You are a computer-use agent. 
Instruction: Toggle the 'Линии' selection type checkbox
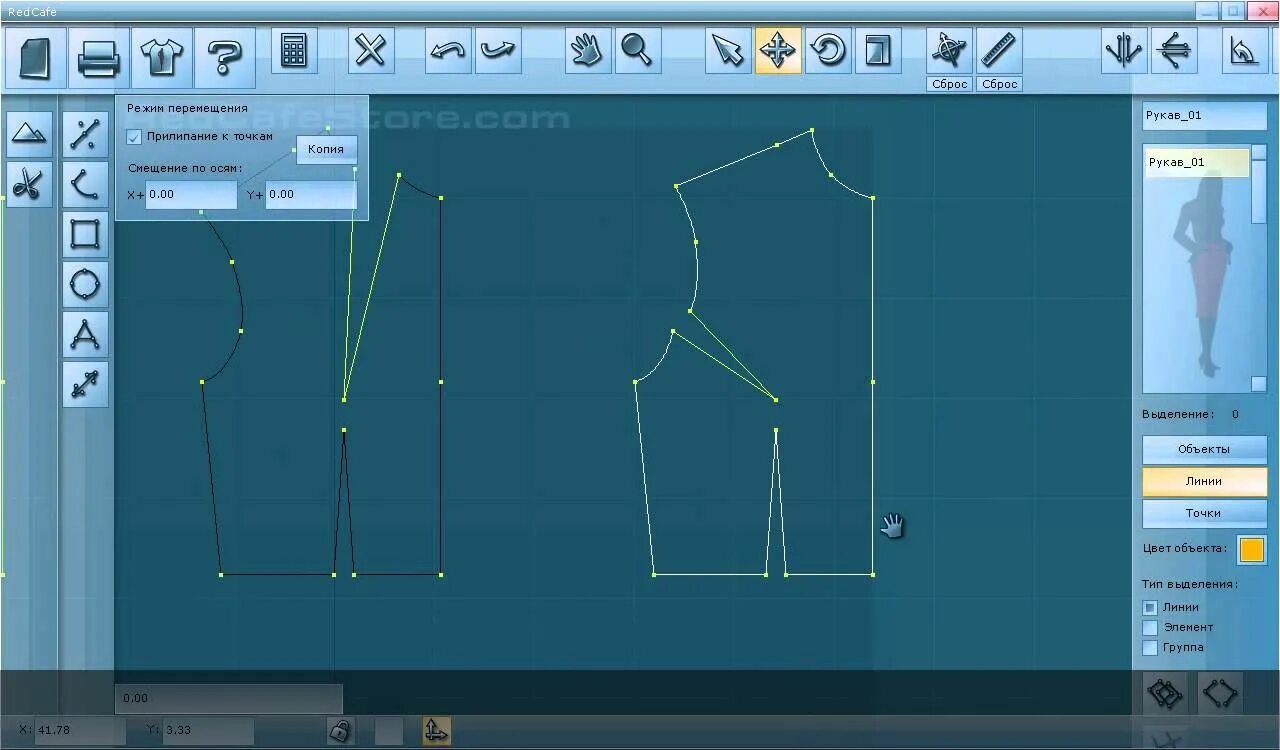(1150, 607)
